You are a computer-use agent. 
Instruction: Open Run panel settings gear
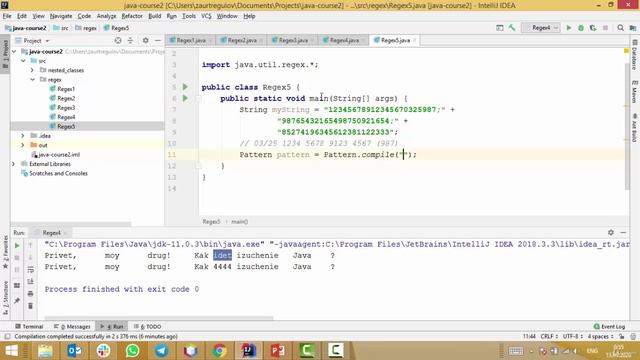(x=611, y=232)
